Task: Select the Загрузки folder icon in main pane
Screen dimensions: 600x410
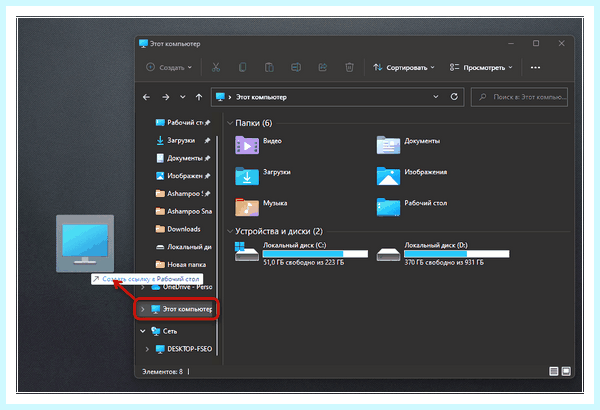Action: pyautogui.click(x=247, y=176)
